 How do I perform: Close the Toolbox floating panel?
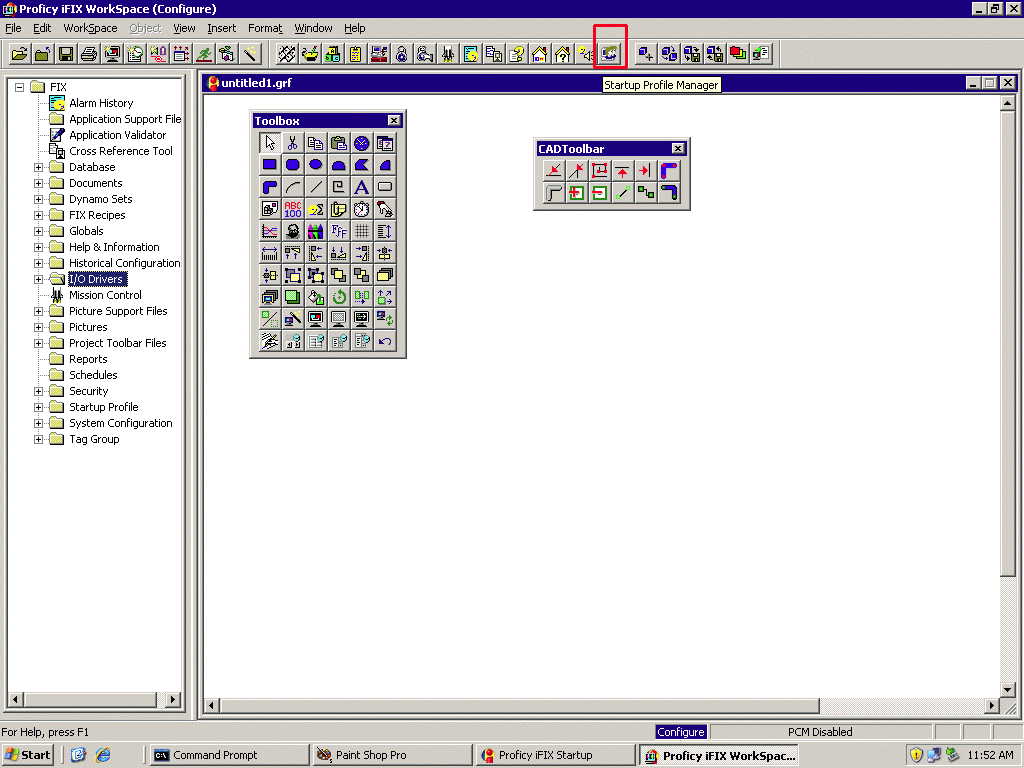[394, 120]
